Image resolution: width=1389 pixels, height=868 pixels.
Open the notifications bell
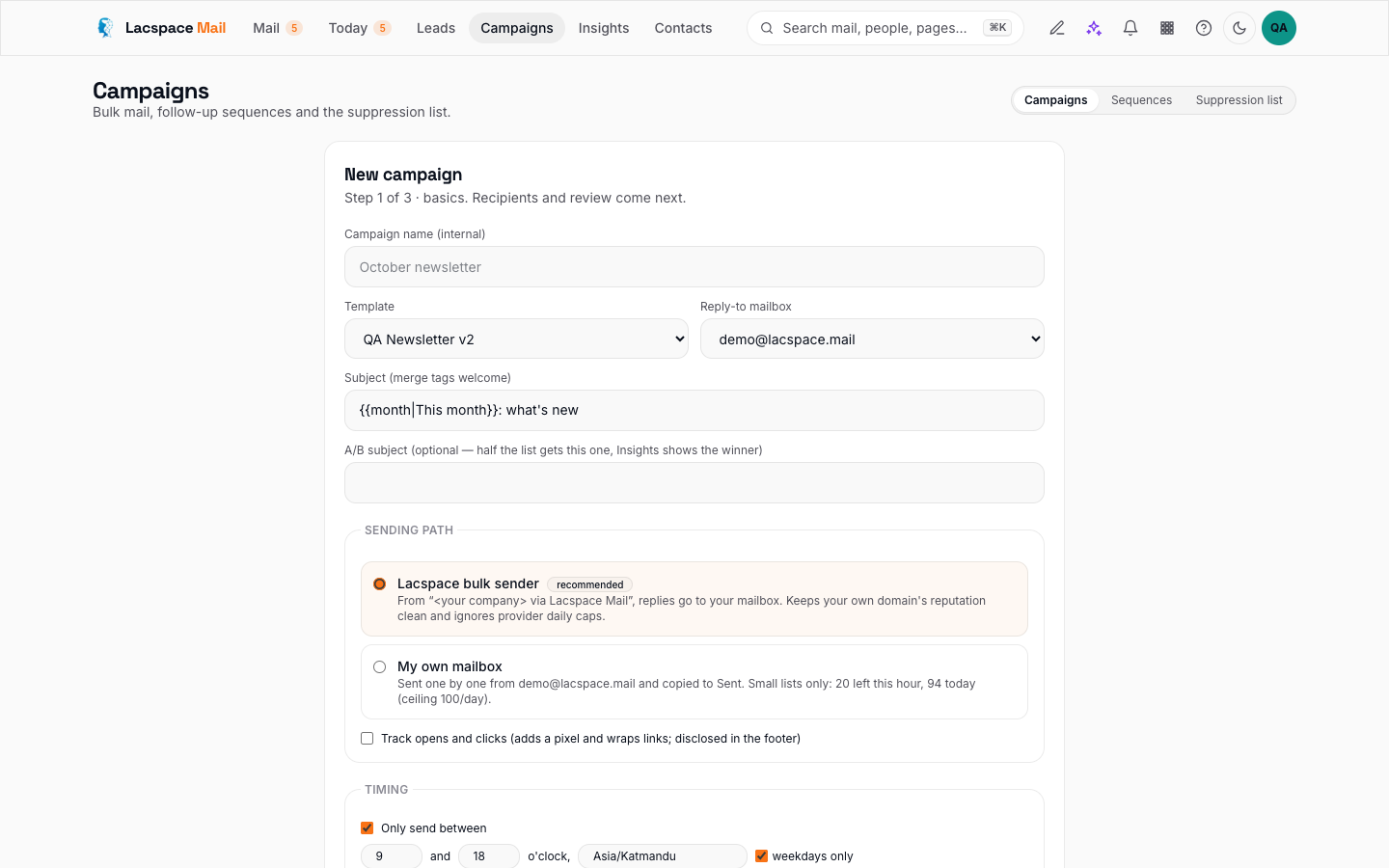click(x=1130, y=28)
